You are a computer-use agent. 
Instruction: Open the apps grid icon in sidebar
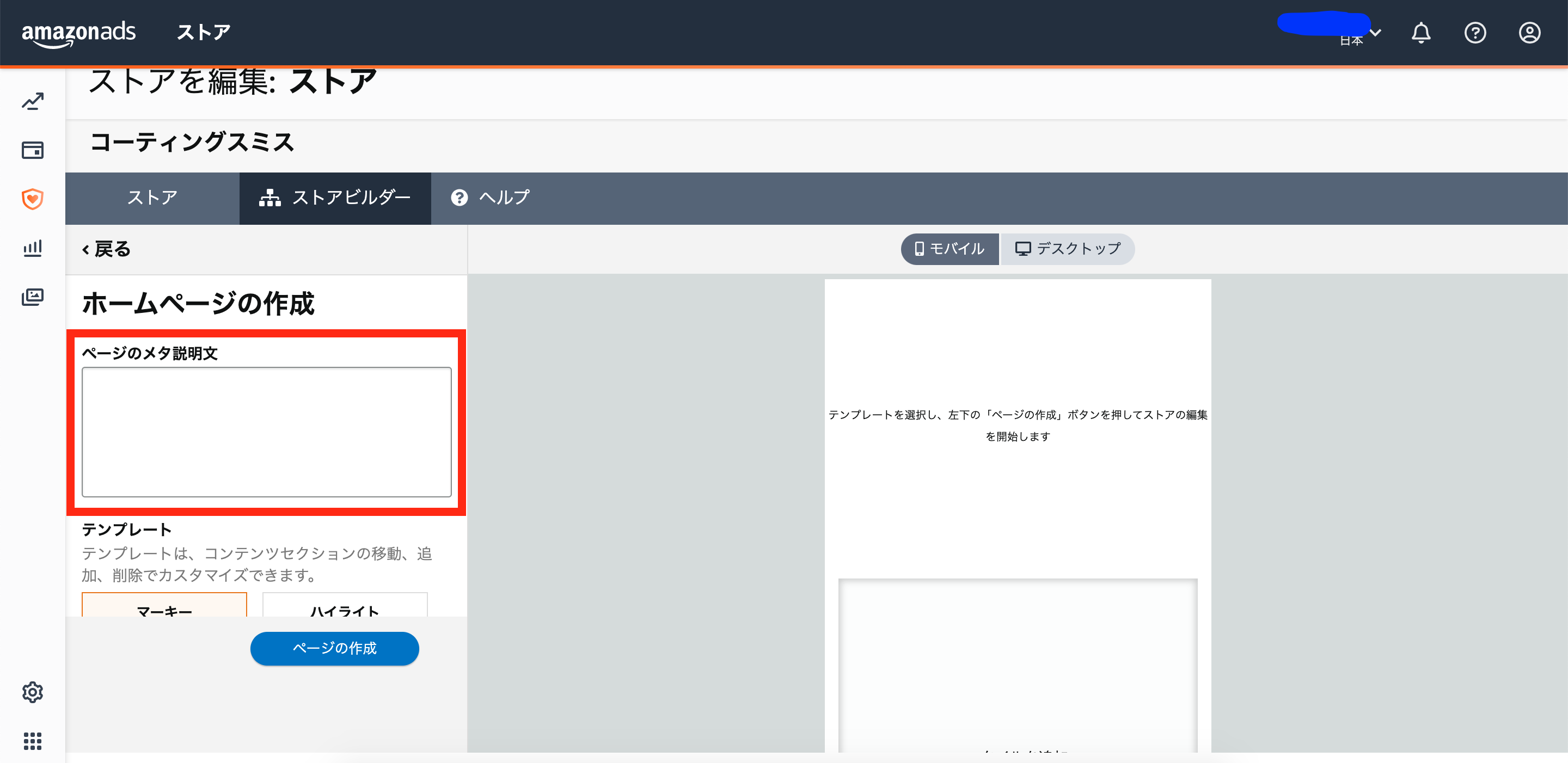[33, 741]
